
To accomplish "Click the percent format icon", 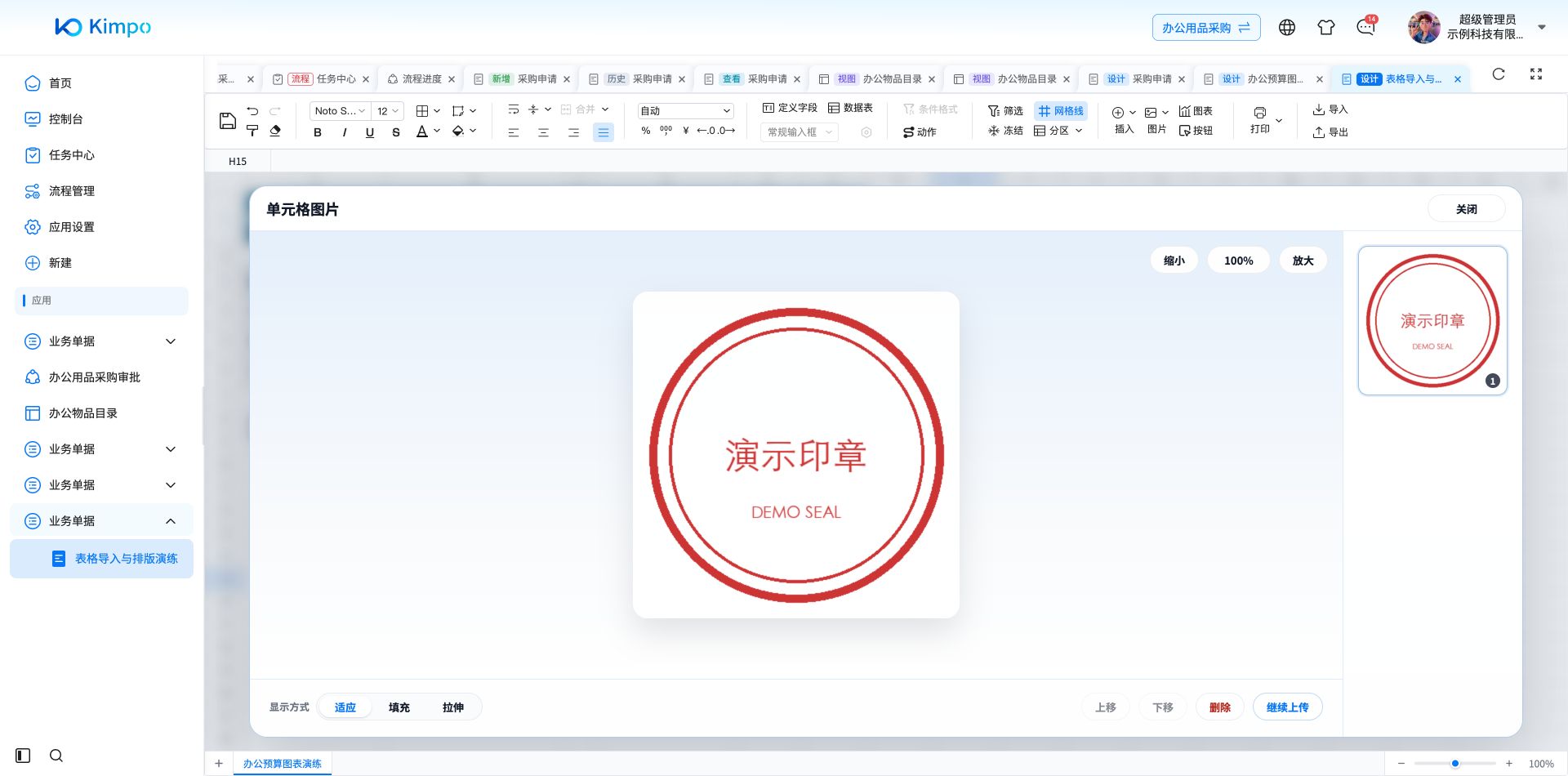I will tap(646, 131).
